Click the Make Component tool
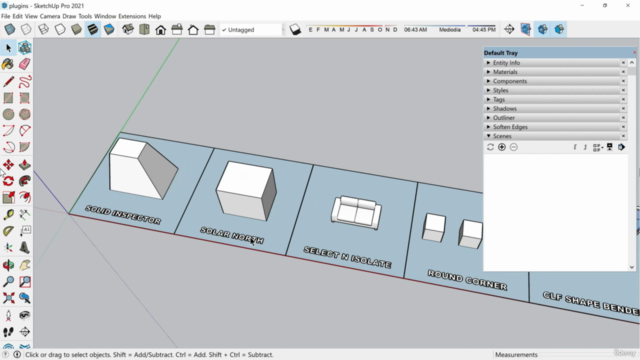This screenshot has height=360, width=640. [x=24, y=48]
